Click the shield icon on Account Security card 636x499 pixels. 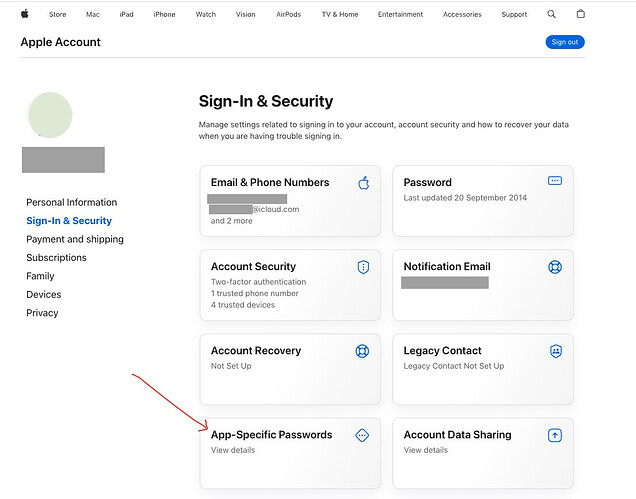point(363,267)
